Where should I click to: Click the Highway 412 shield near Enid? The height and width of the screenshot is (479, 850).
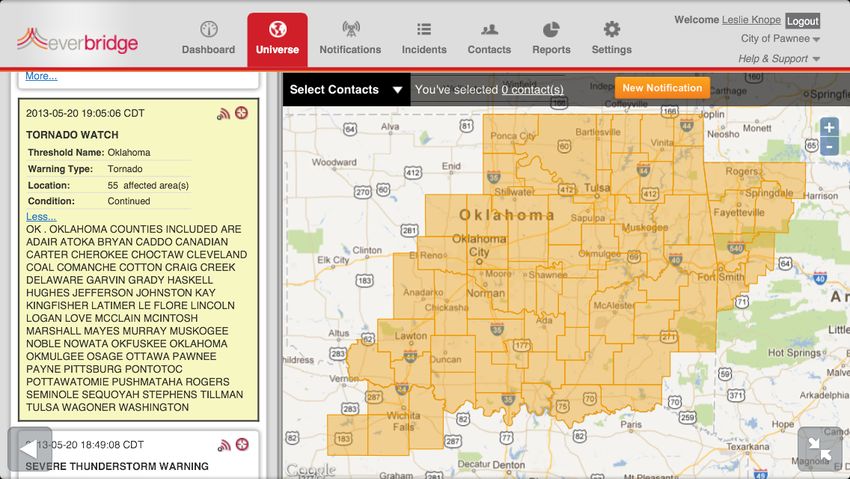coord(413,173)
